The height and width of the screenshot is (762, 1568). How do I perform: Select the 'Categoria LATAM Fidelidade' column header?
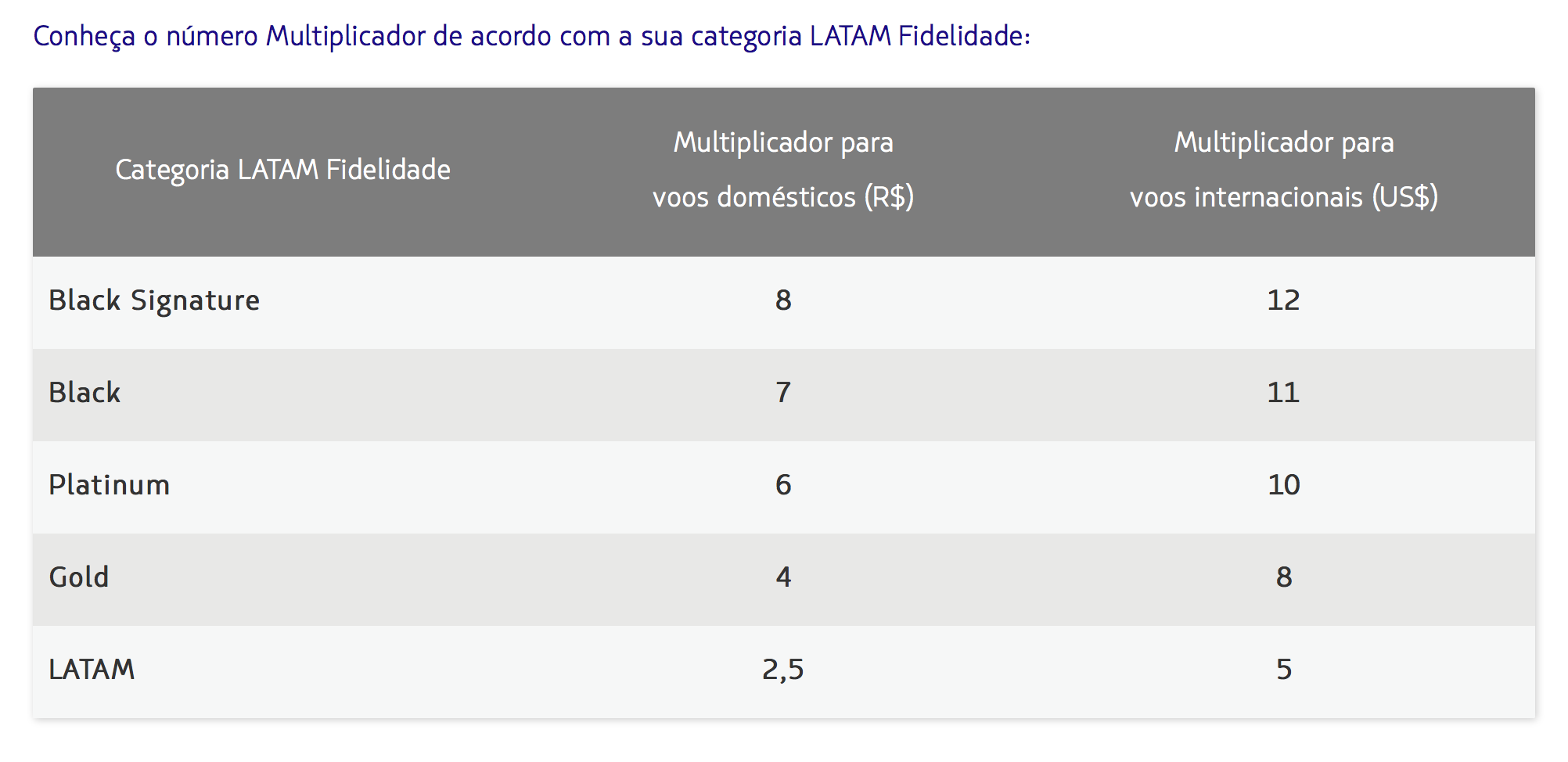pos(282,170)
